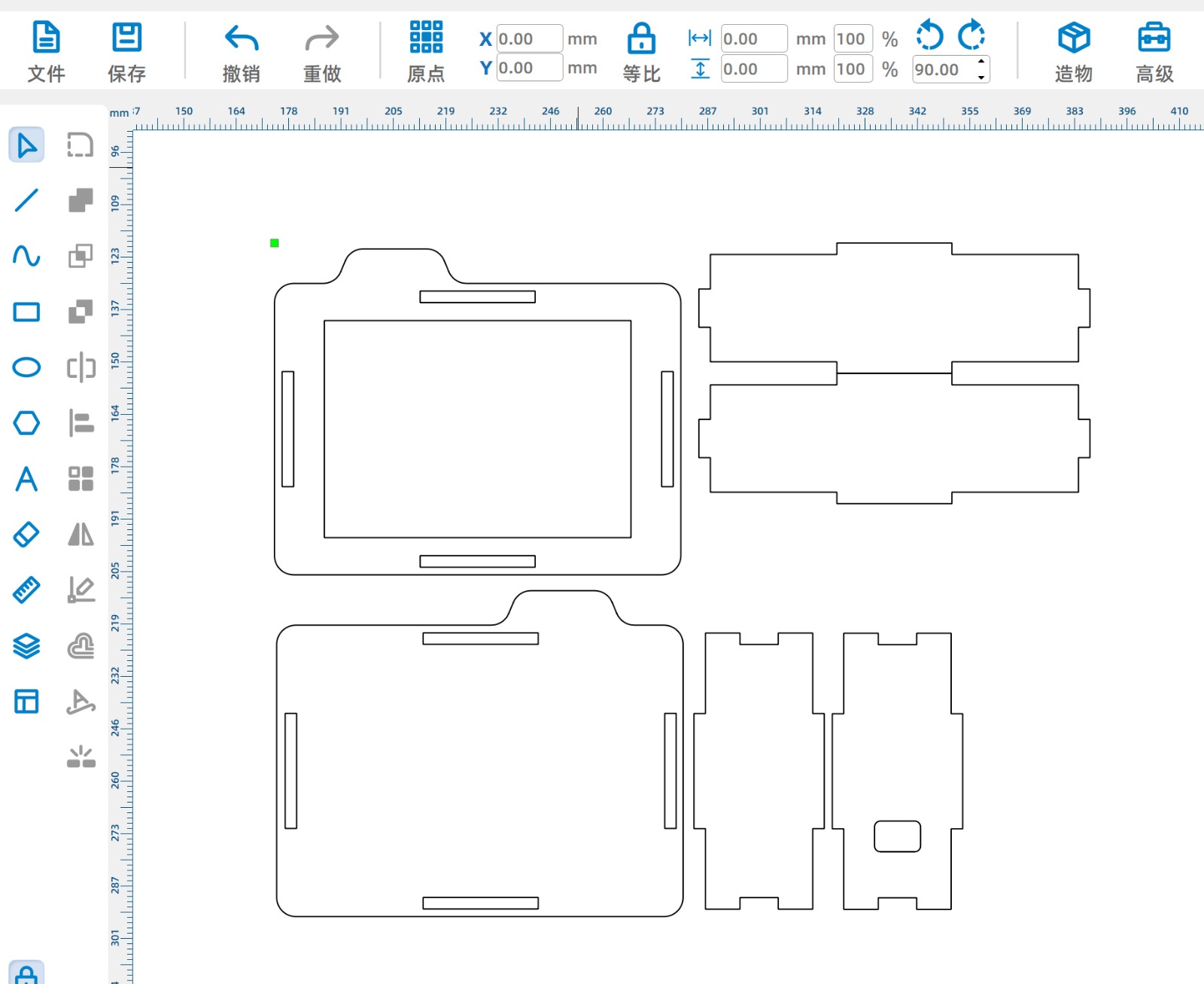The image size is (1204, 984).
Task: Click the 90.00 rotation angle field
Action: (944, 69)
